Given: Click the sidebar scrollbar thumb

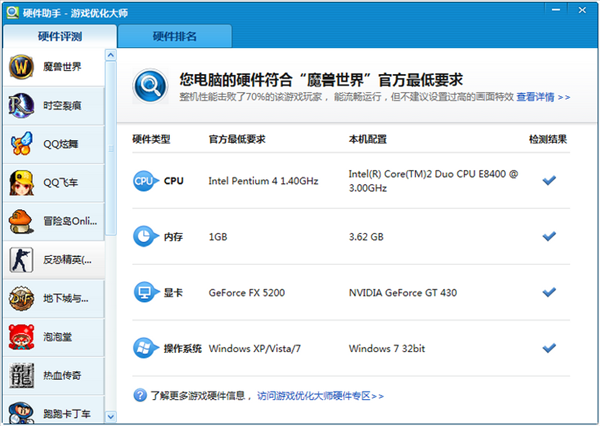Looking at the screenshot, I should coord(111,148).
